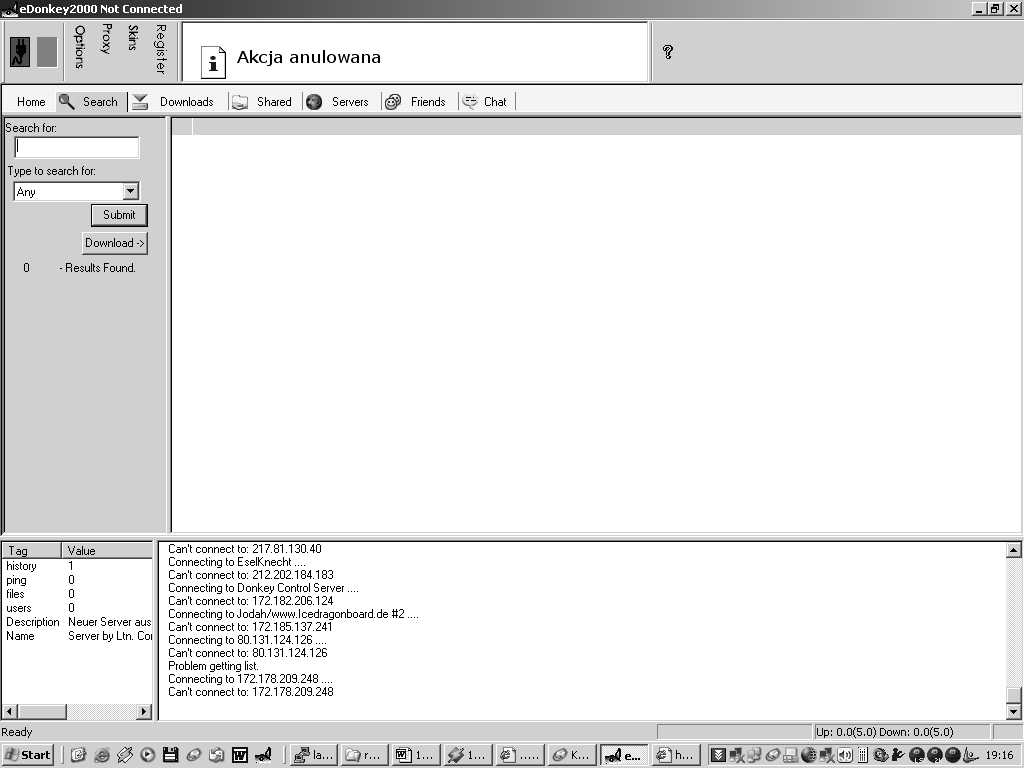Click log line mentioning Jodah/www.Icedragonboard.de #2
The width and height of the screenshot is (1024, 768).
(293, 614)
